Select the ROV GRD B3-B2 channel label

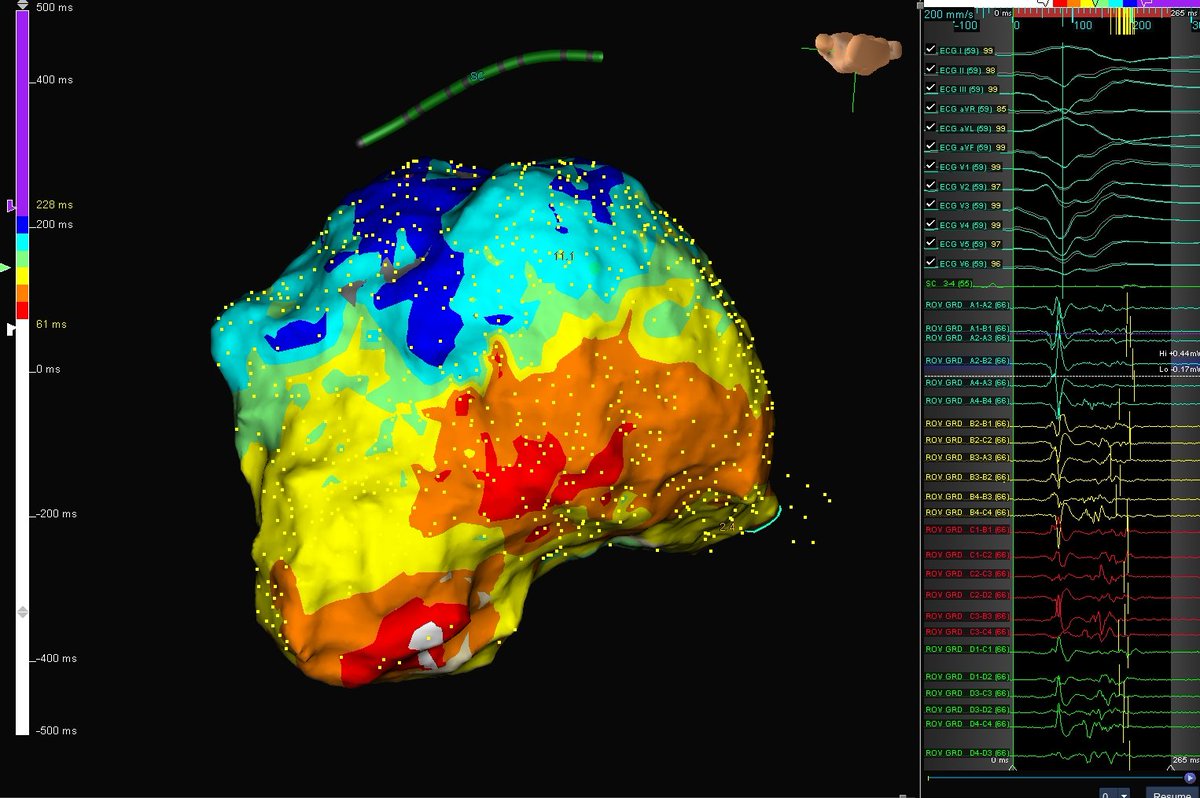pos(967,477)
